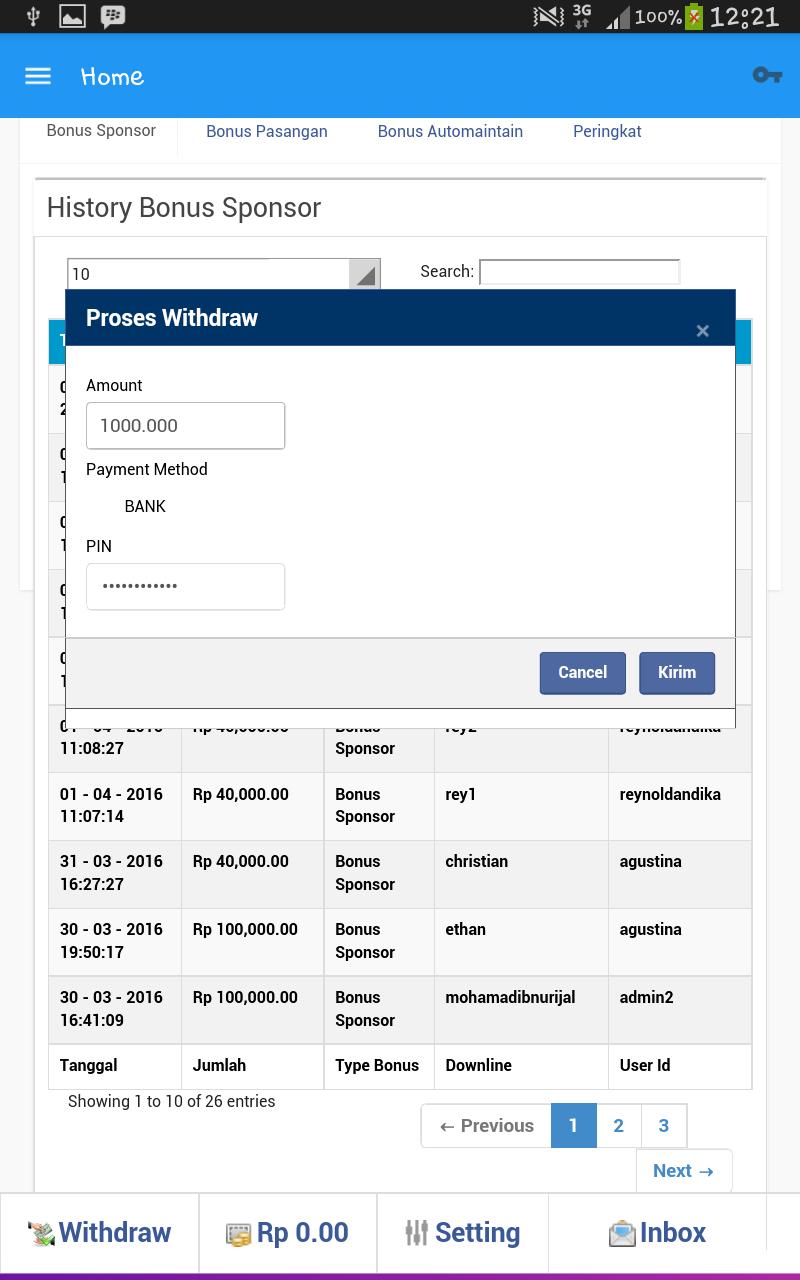Image resolution: width=800 pixels, height=1280 pixels.
Task: Submit withdraw with Kirim button
Action: [677, 673]
